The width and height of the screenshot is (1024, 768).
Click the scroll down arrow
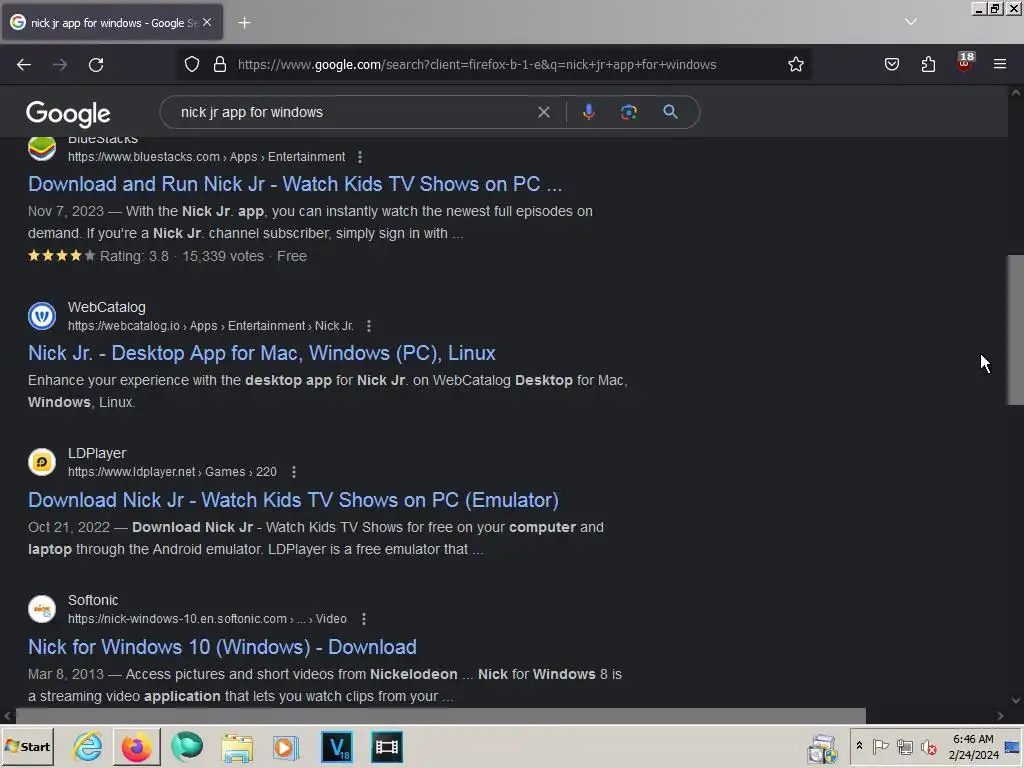coord(1016,700)
